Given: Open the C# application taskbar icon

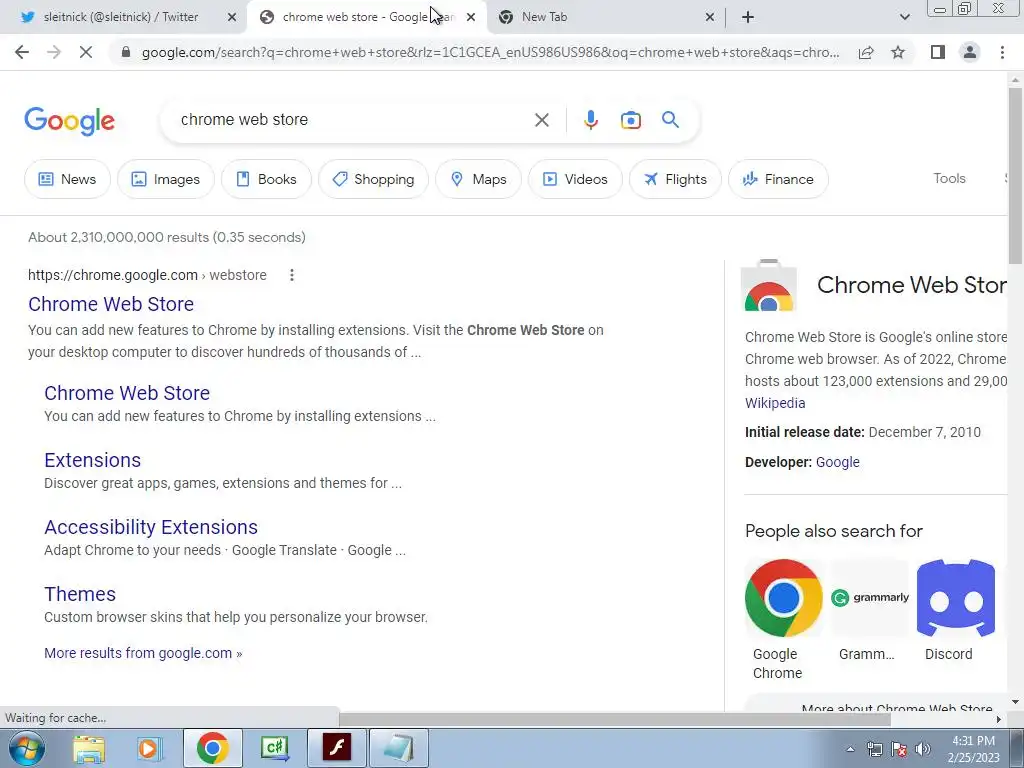Looking at the screenshot, I should [274, 748].
